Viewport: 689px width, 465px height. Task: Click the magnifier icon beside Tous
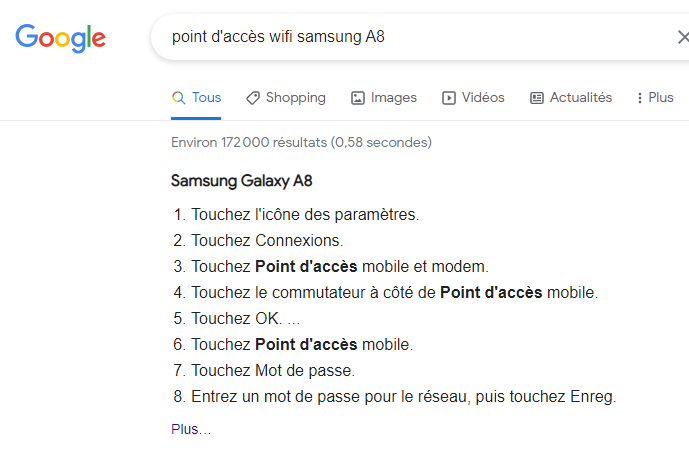tap(179, 98)
